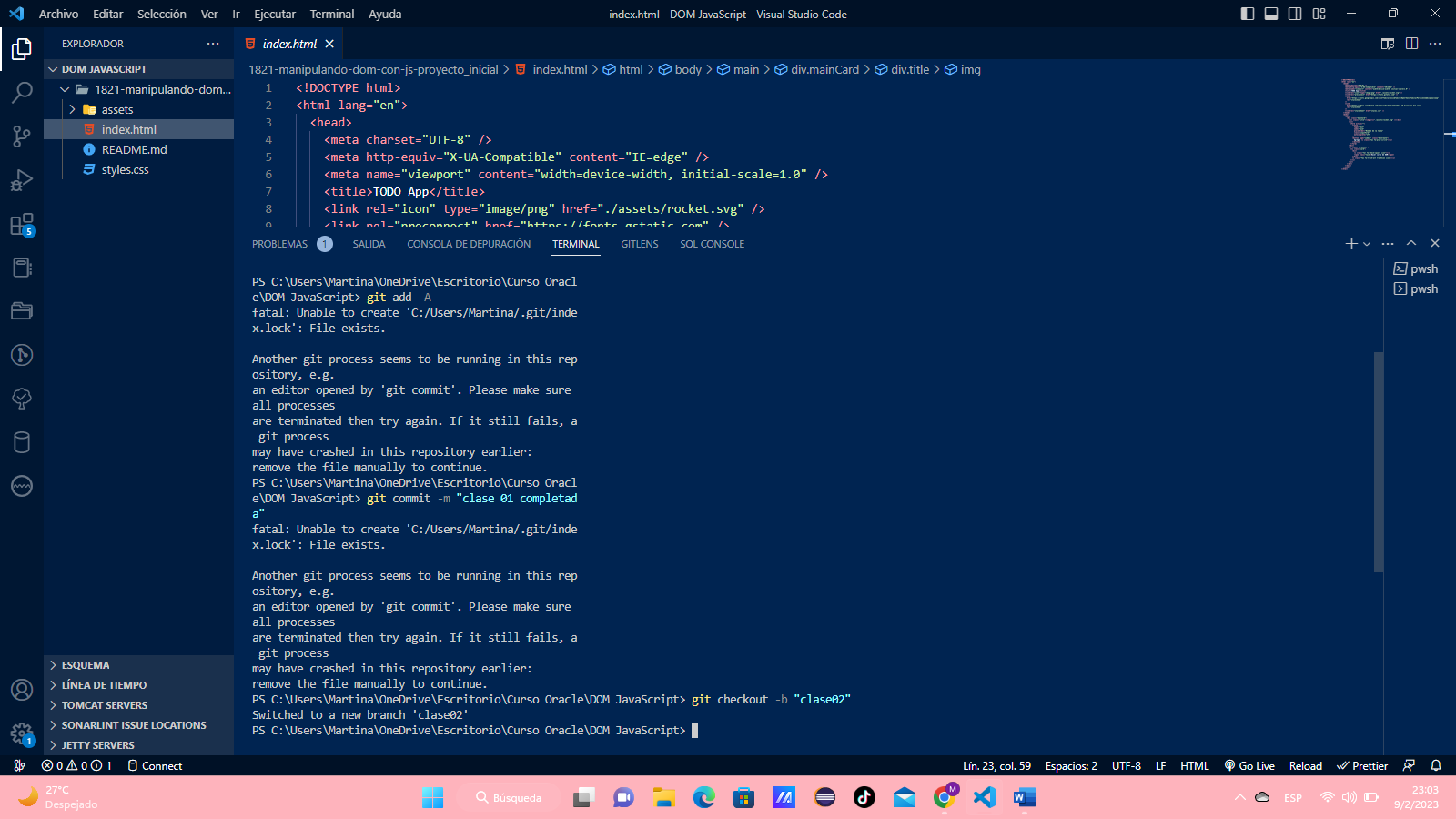Open the new terminal profile dropdown arrow
Viewport: 1456px width, 819px height.
click(x=1367, y=244)
